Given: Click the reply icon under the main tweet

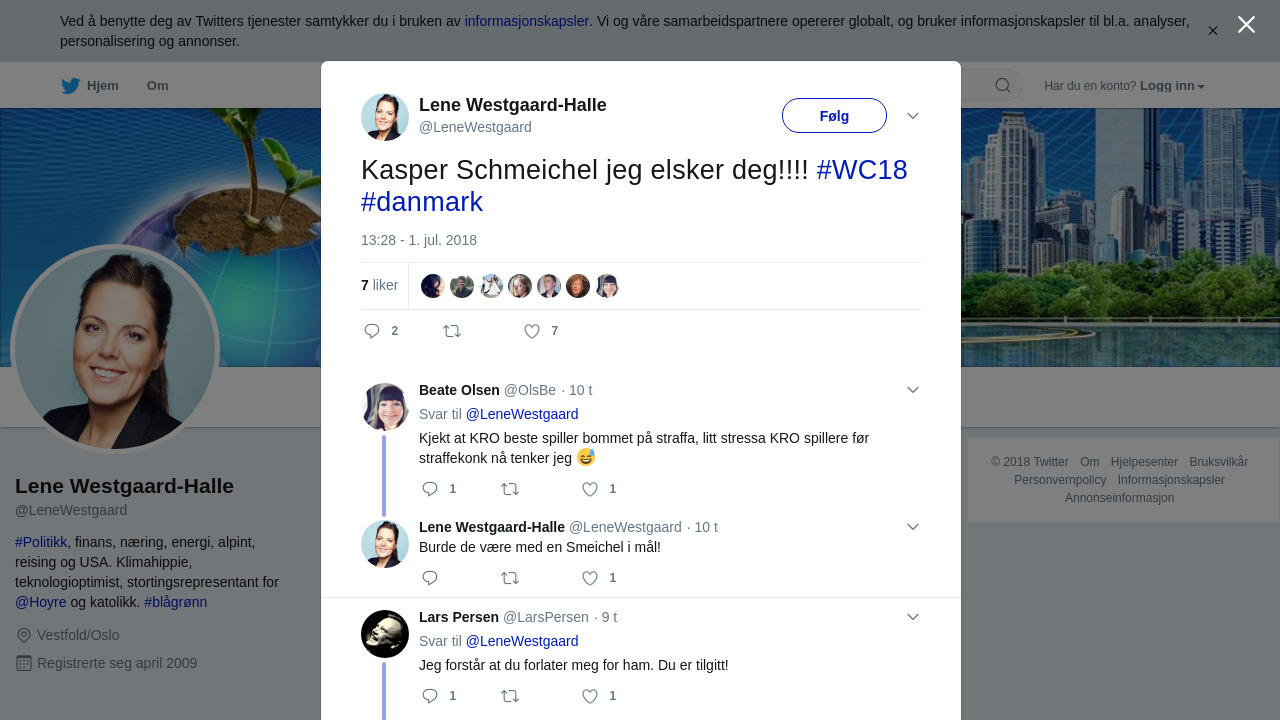Looking at the screenshot, I should [x=372, y=331].
